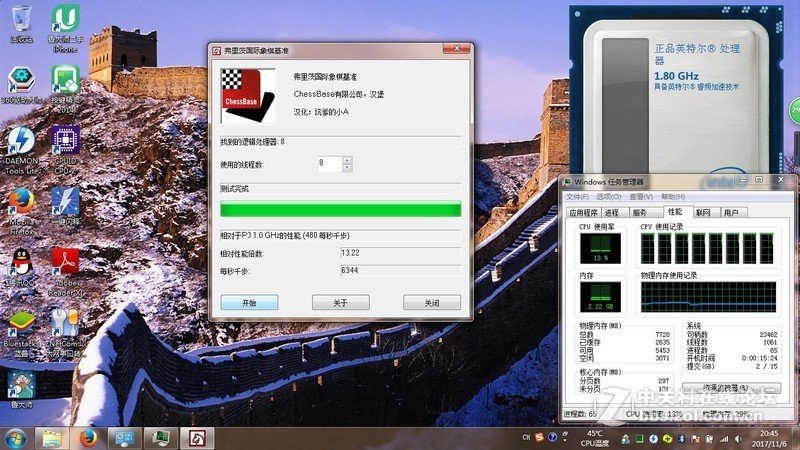Click relative performance value 13.22

click(401, 253)
